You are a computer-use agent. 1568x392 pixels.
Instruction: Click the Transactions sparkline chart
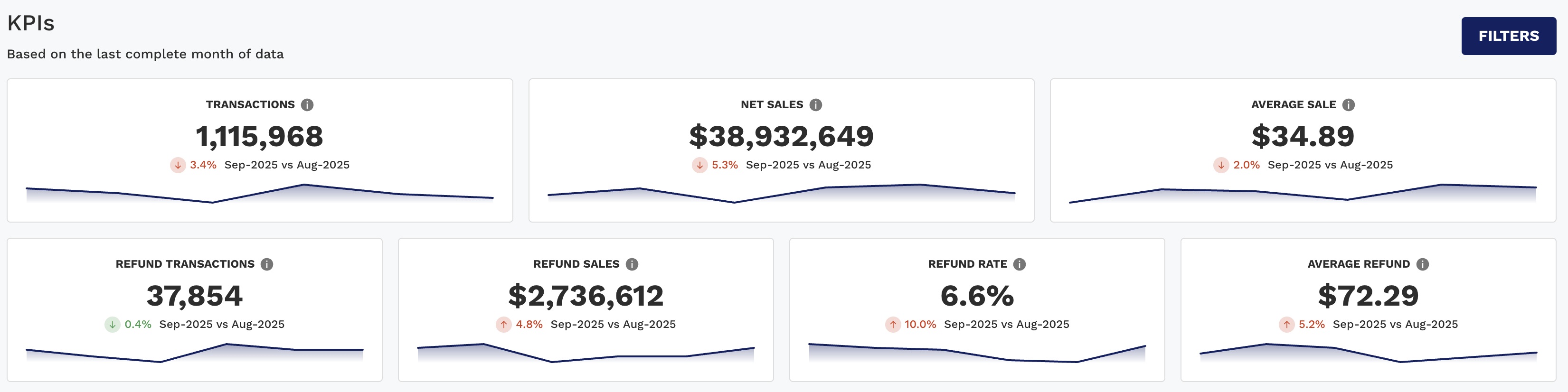259,194
